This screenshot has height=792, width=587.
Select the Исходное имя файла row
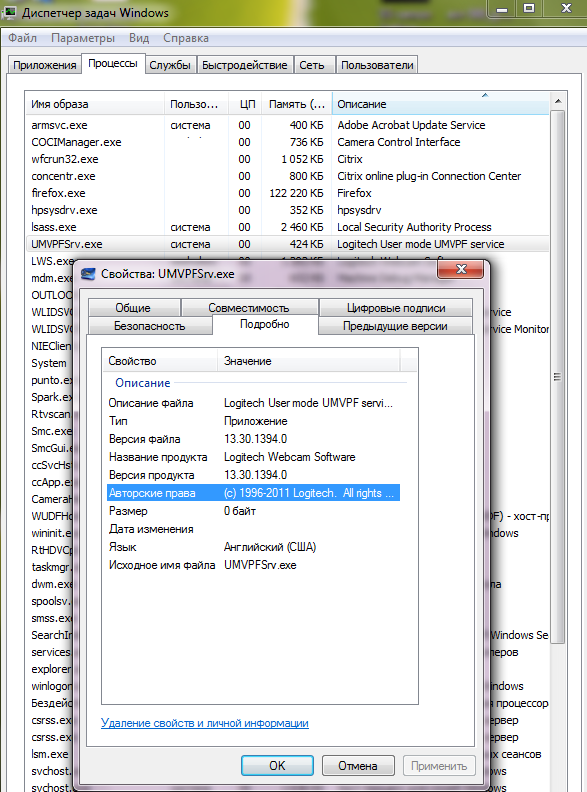click(253, 565)
